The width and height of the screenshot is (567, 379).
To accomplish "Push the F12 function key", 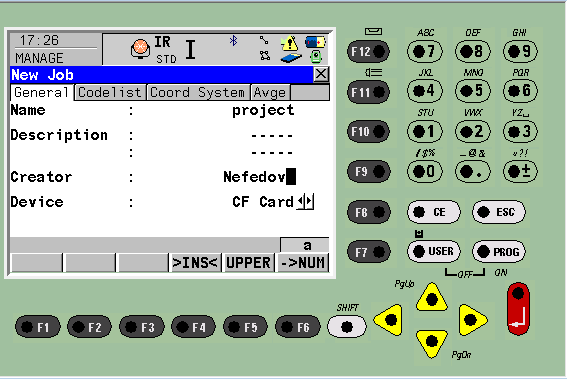I will [x=368, y=52].
